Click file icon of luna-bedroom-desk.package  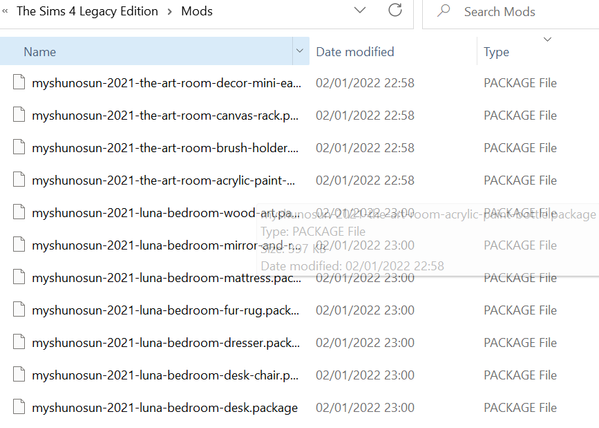[19, 407]
